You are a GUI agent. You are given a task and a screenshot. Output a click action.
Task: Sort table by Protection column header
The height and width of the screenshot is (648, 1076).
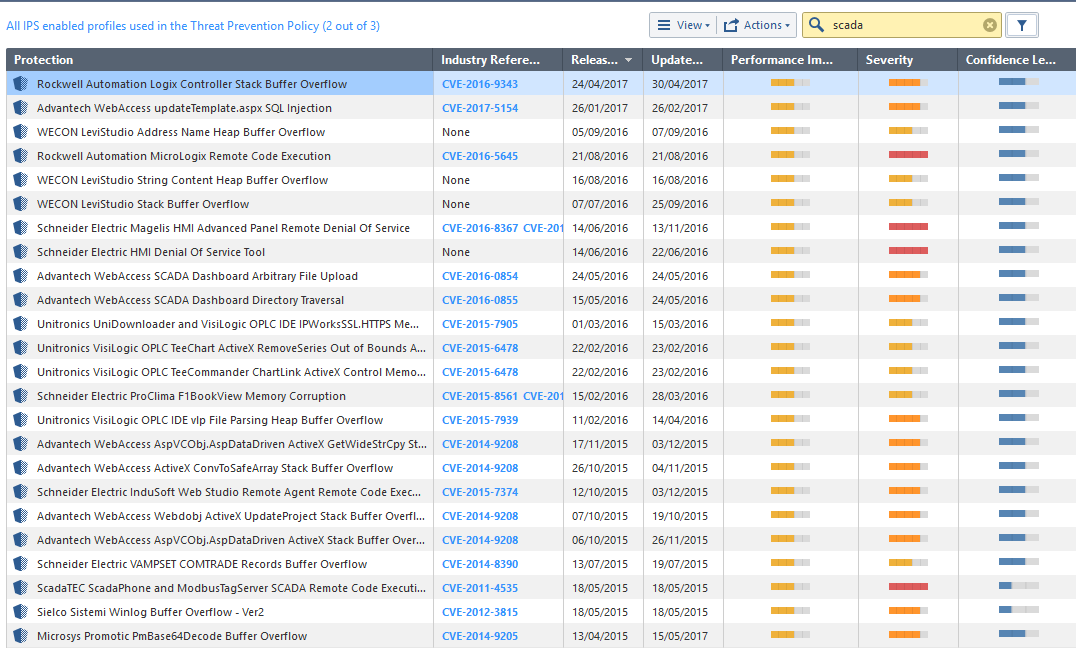(x=220, y=60)
